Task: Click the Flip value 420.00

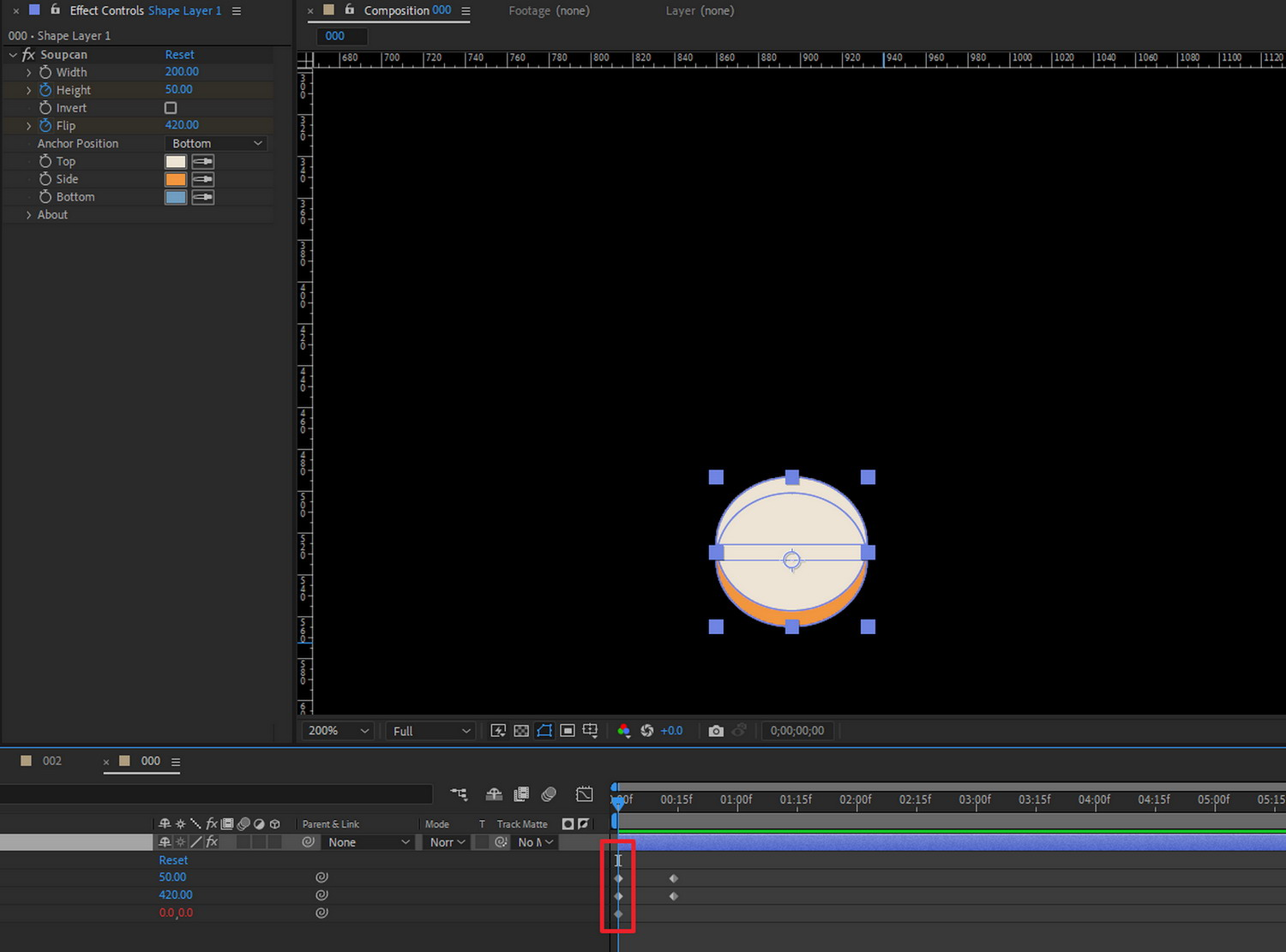Action: [182, 125]
